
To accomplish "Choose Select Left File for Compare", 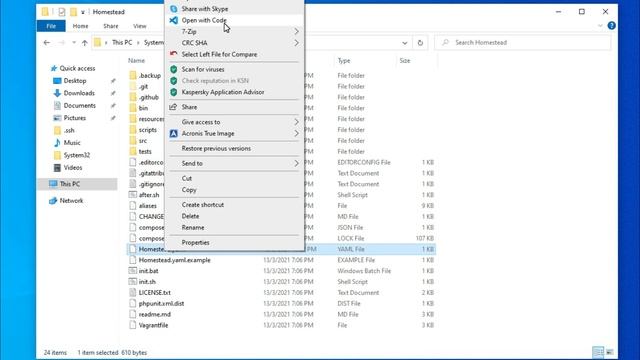I will coord(235,54).
